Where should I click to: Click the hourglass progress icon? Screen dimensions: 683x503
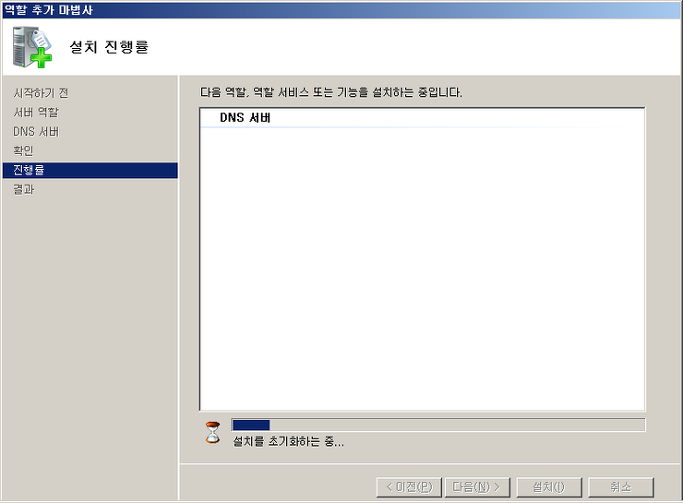[213, 433]
